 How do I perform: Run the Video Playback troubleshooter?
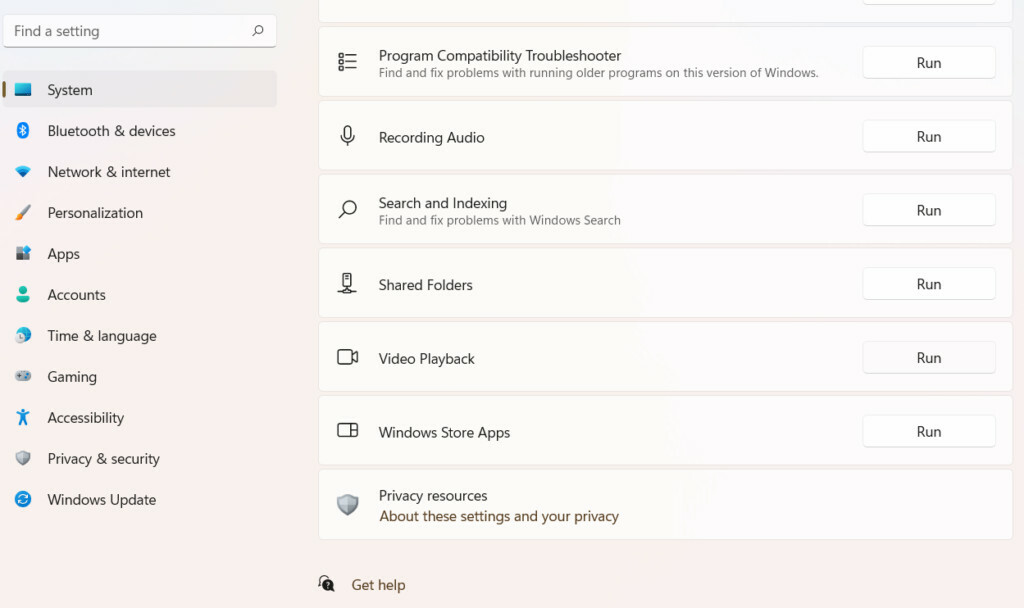(928, 358)
